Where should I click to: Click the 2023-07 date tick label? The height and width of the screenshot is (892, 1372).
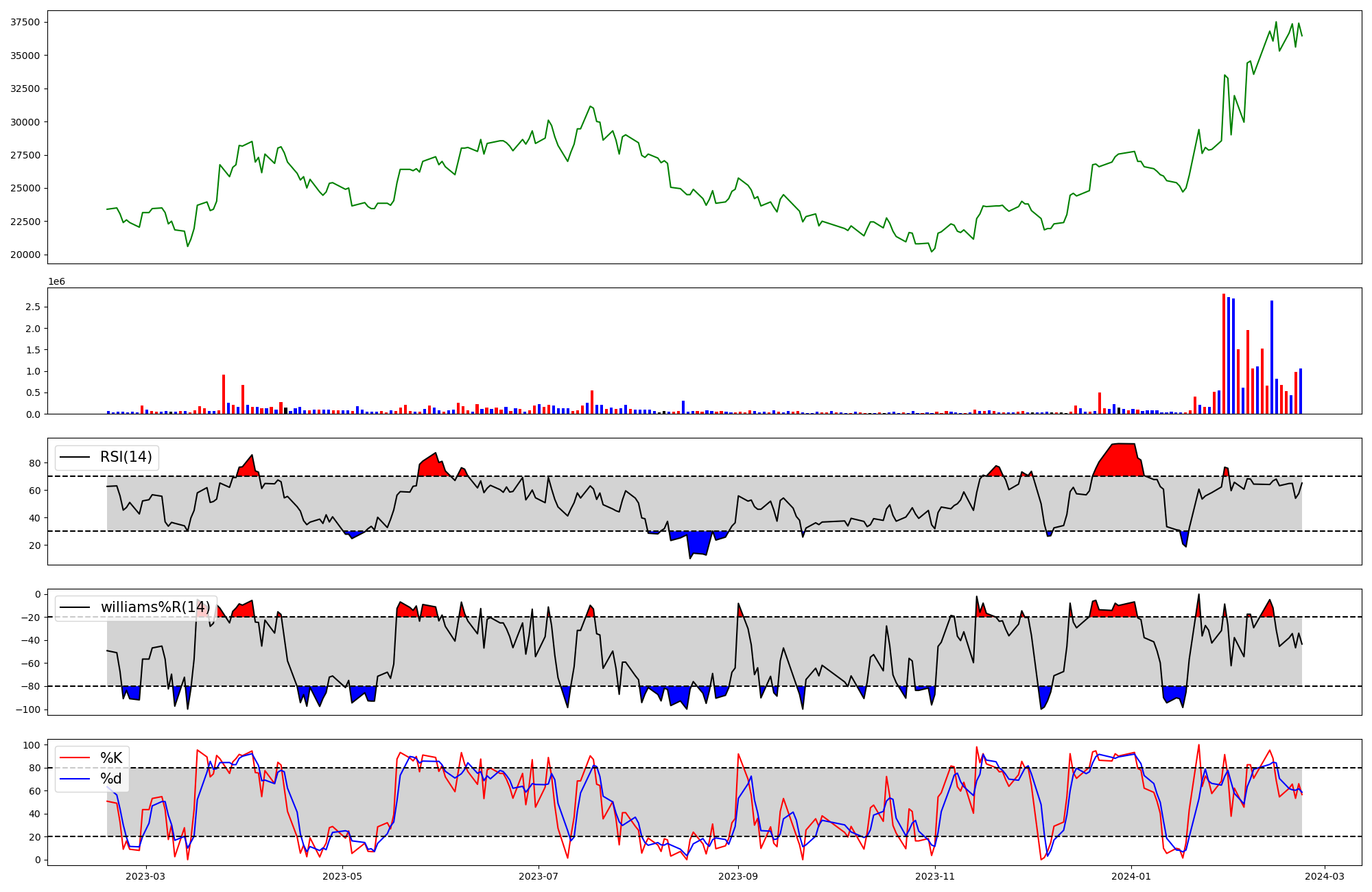539,876
